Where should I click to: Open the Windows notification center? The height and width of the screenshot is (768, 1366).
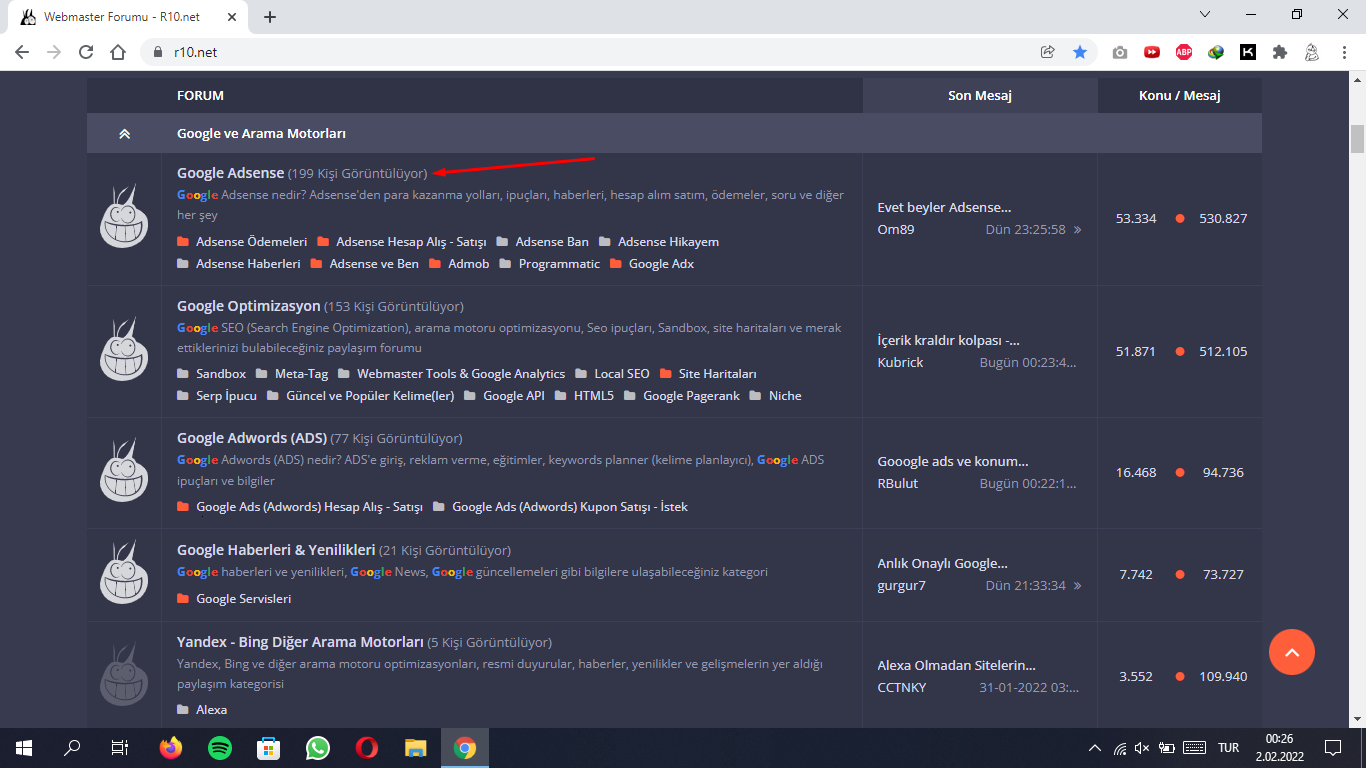1332,748
